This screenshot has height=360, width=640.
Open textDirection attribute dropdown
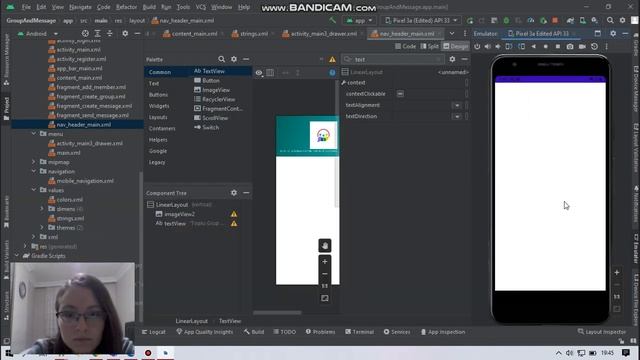pos(457,116)
